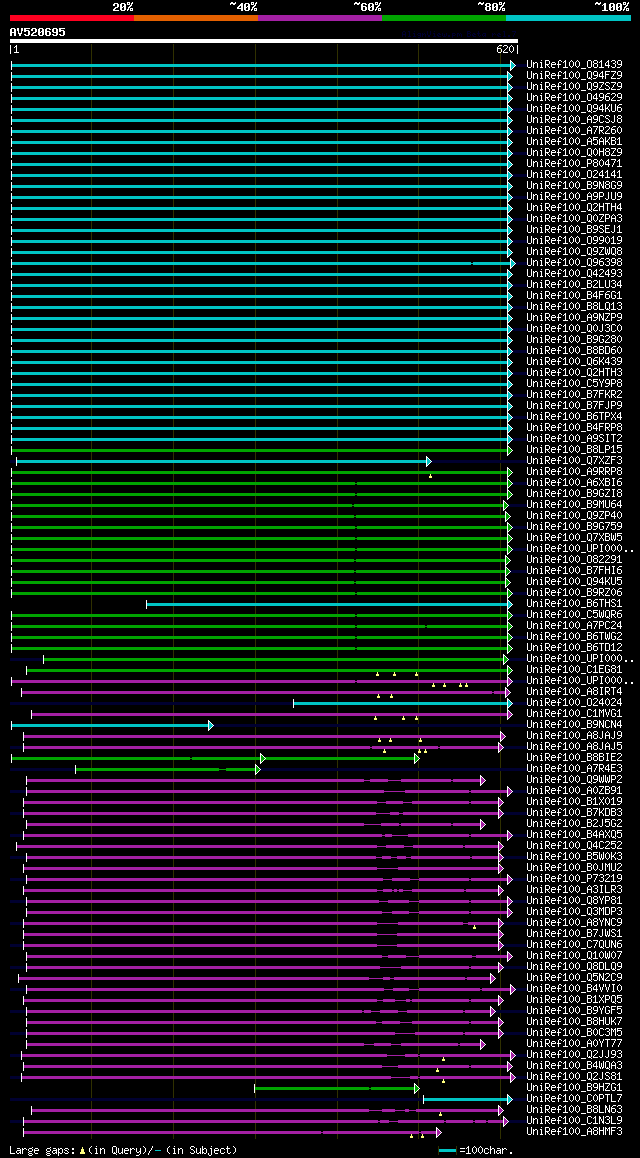Screen dimensions: 640x1158
Task: Select the UniRef100_O82291 label
Action: point(574,560)
